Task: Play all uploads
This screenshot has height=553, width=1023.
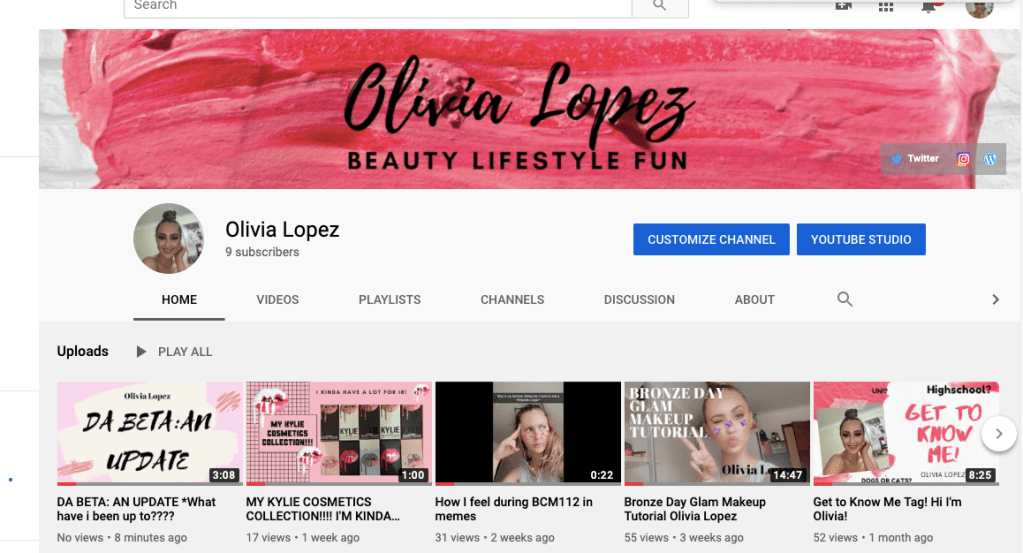Action: click(175, 352)
